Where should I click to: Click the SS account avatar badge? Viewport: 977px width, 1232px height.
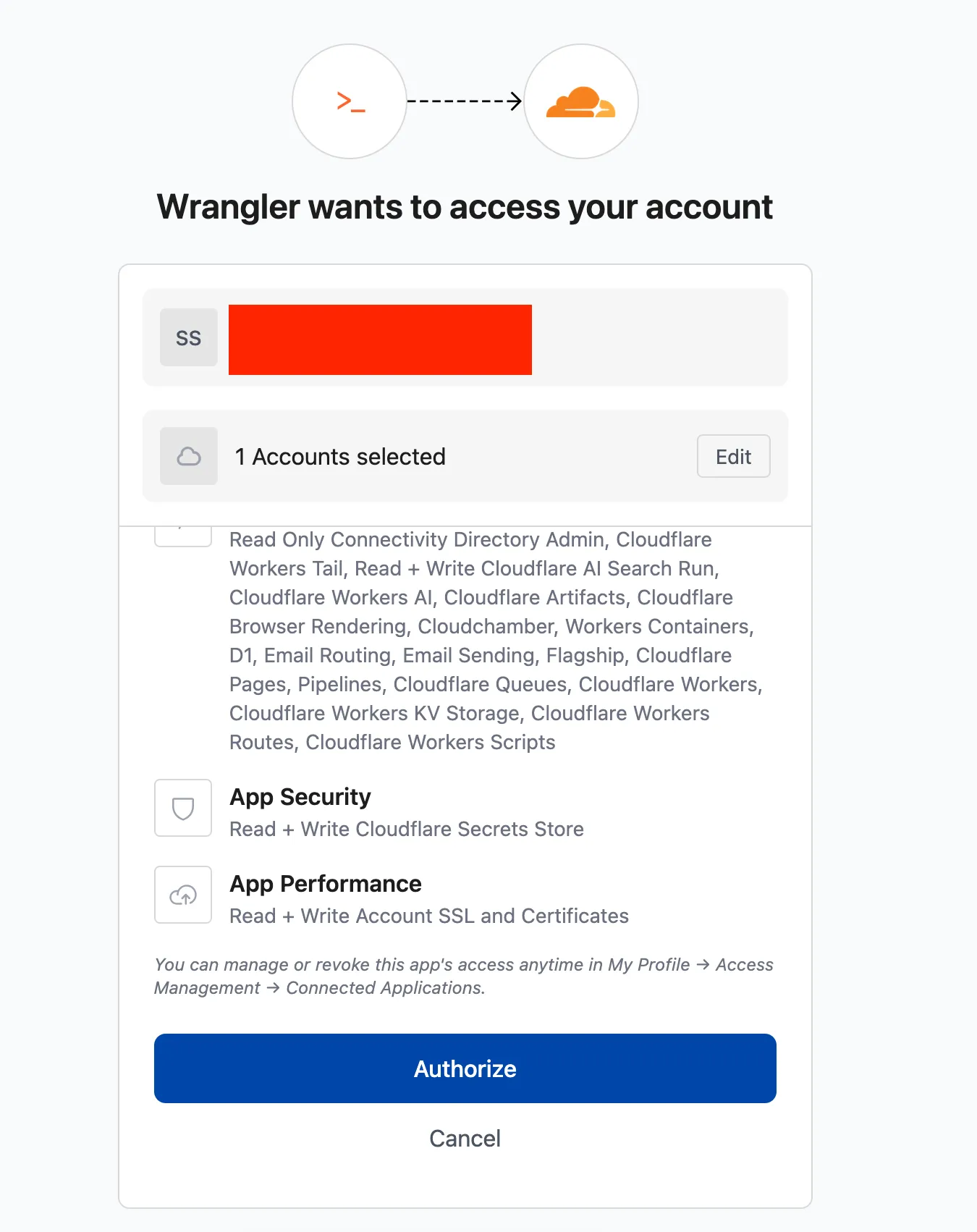[x=189, y=337]
